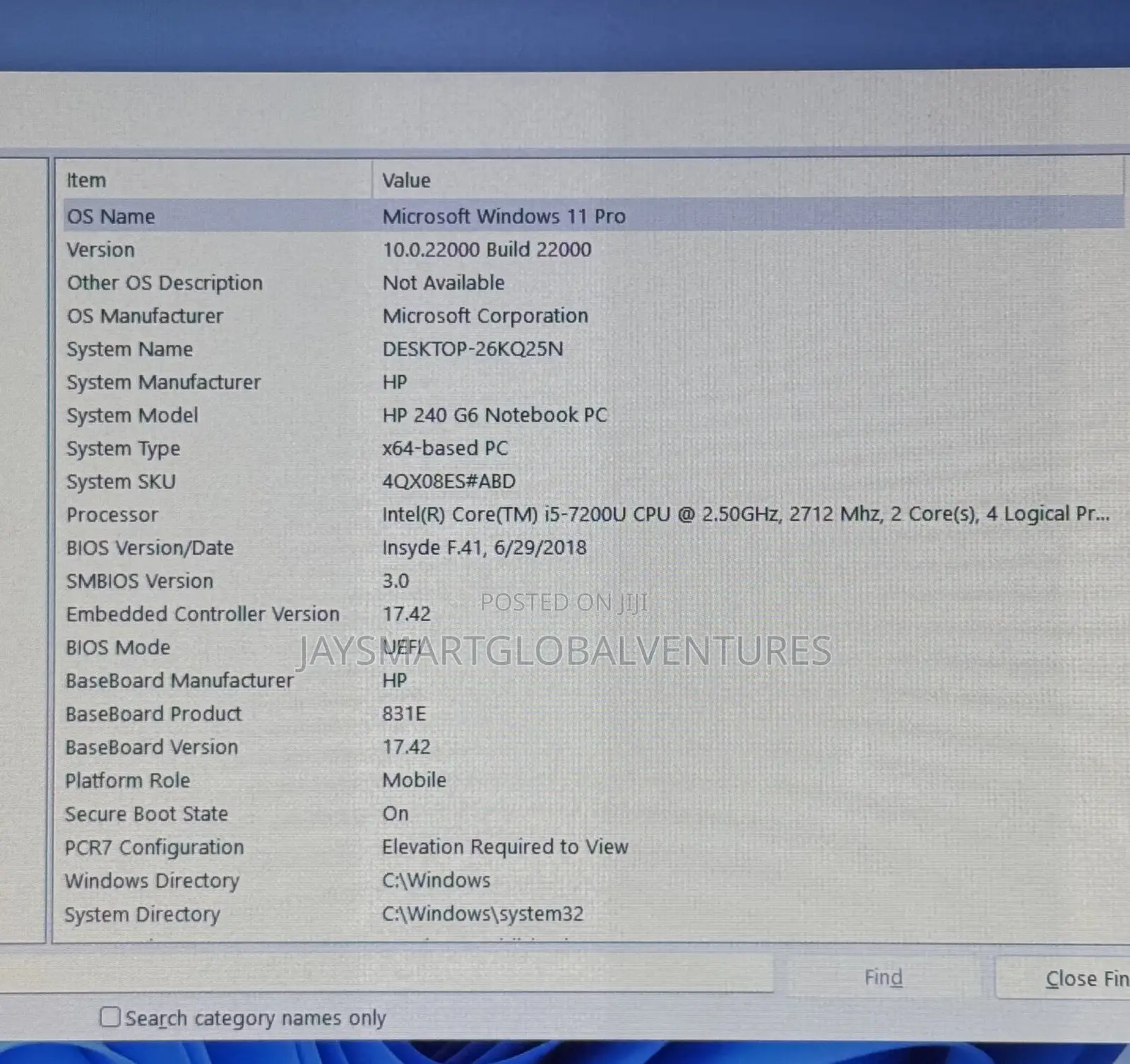Select the SMBIOS Version row
1130x1064 pixels.
pyautogui.click(x=593, y=581)
